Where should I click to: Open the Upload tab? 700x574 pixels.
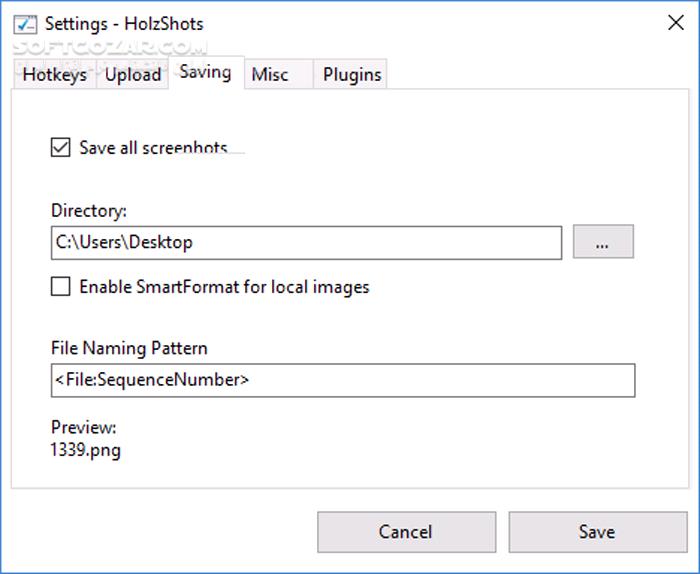pyautogui.click(x=133, y=75)
